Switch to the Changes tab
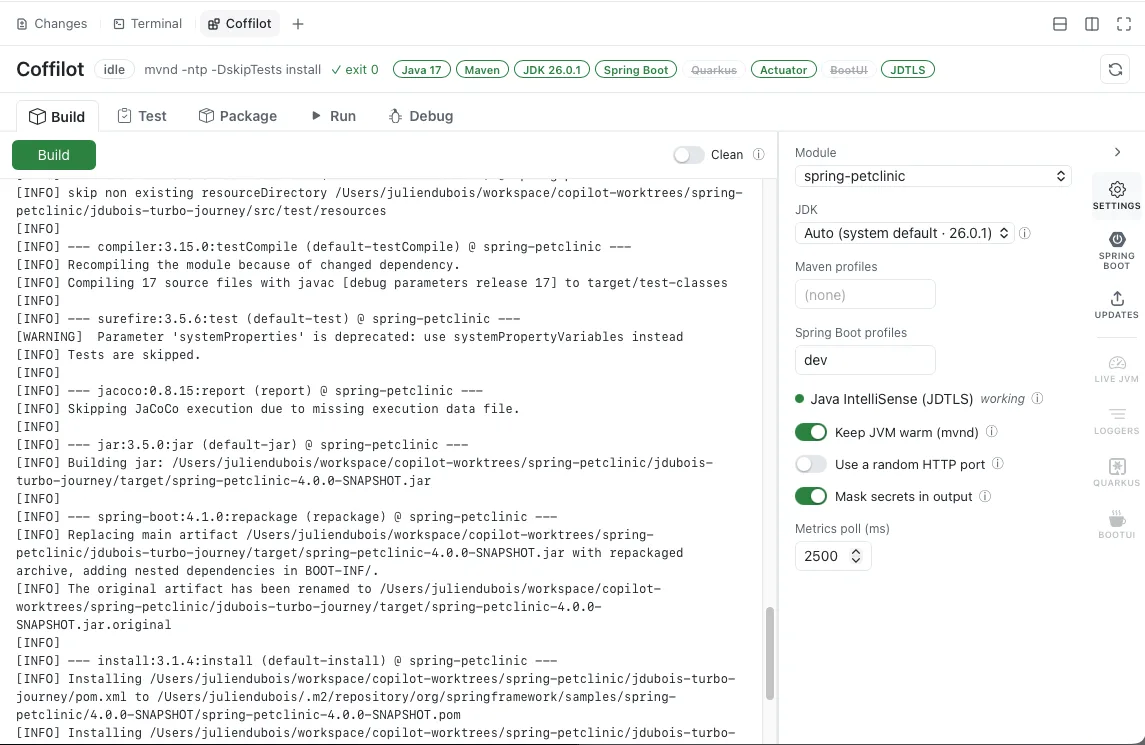Viewport: 1145px width, 745px height. click(52, 24)
